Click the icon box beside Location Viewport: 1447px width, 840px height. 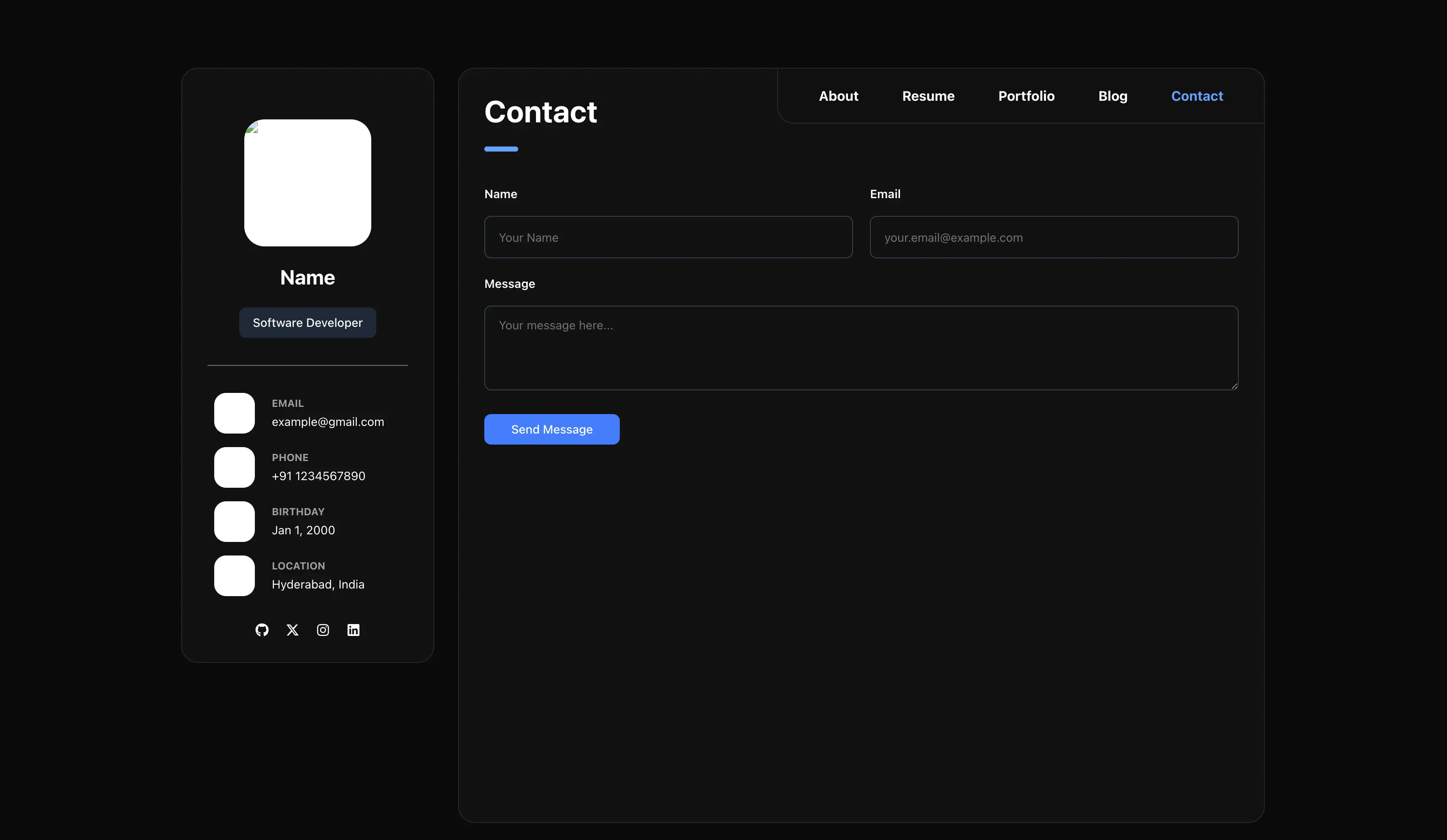point(234,575)
